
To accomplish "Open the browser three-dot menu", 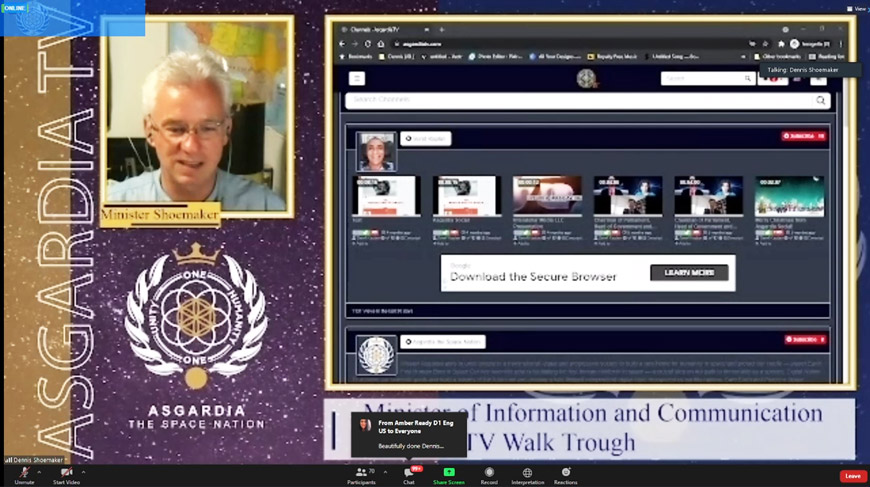I will tap(841, 44).
